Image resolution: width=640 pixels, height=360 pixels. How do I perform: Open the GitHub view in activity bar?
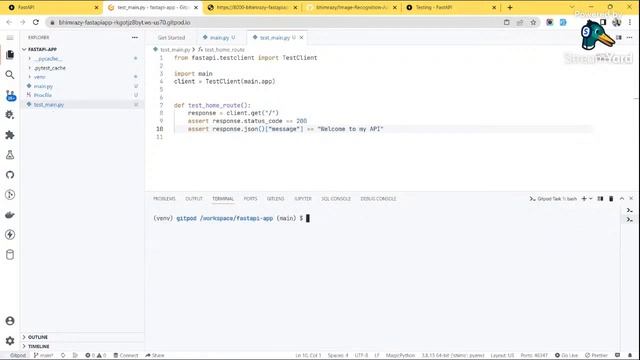pyautogui.click(x=10, y=175)
